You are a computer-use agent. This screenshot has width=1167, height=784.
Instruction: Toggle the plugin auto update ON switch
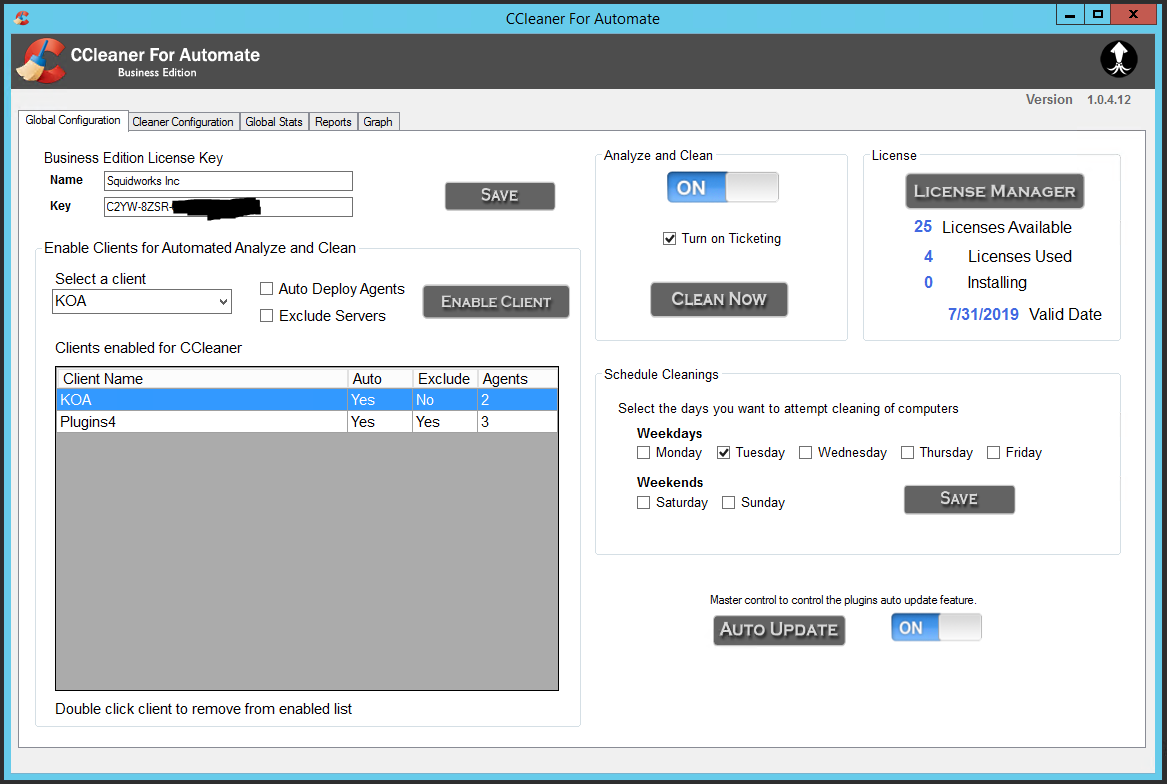pos(936,628)
